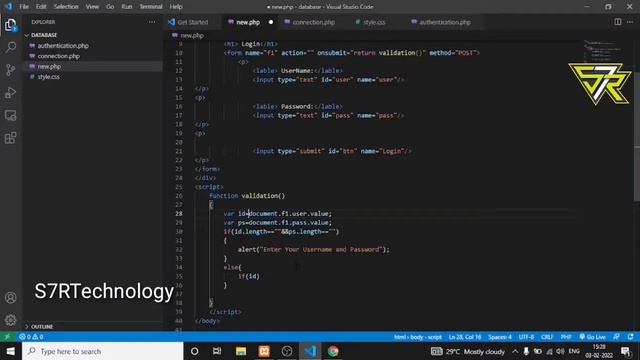Open Explorer views and more actions ellipsis
This screenshot has width=640, height=360.
point(152,22)
